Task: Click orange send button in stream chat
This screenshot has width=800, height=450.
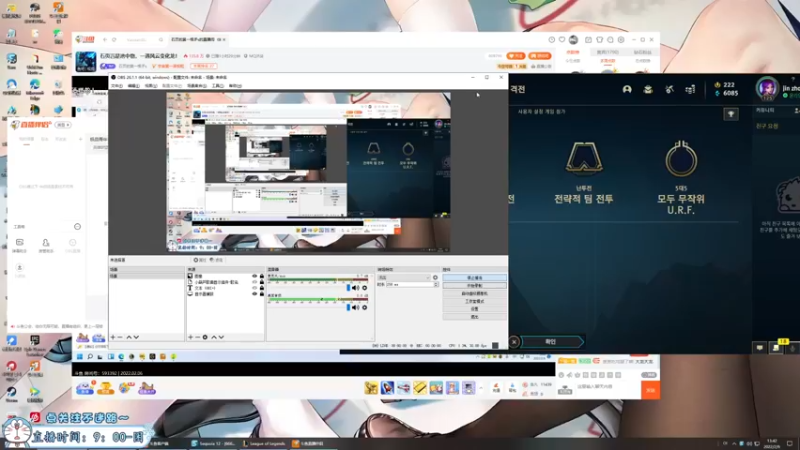Action: (x=651, y=390)
